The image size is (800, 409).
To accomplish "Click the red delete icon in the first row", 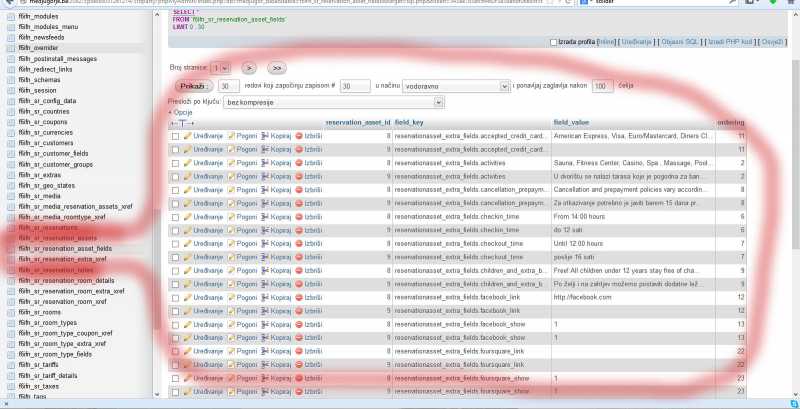I will click(x=299, y=134).
